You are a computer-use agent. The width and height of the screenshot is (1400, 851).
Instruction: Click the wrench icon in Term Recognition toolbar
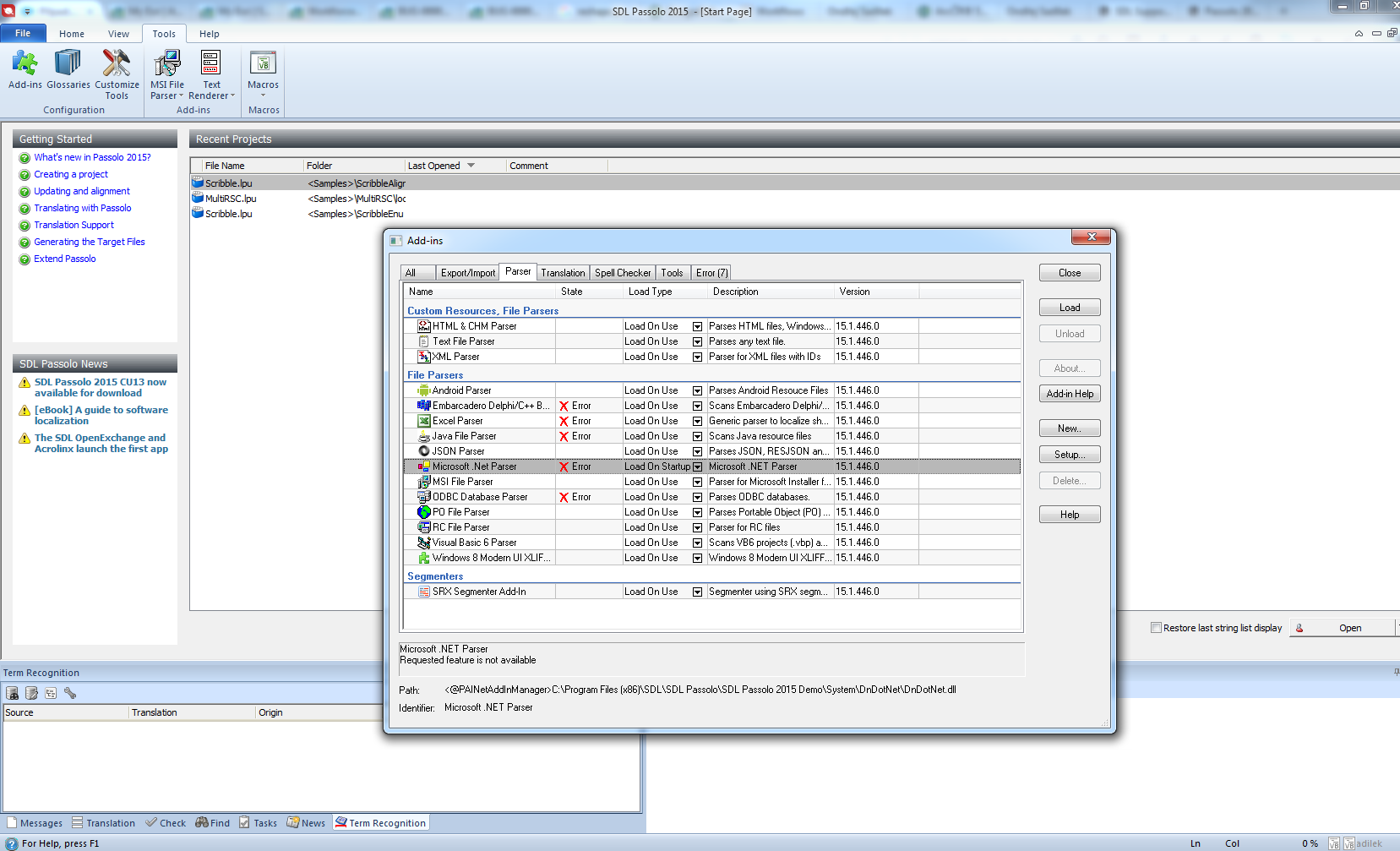[70, 693]
